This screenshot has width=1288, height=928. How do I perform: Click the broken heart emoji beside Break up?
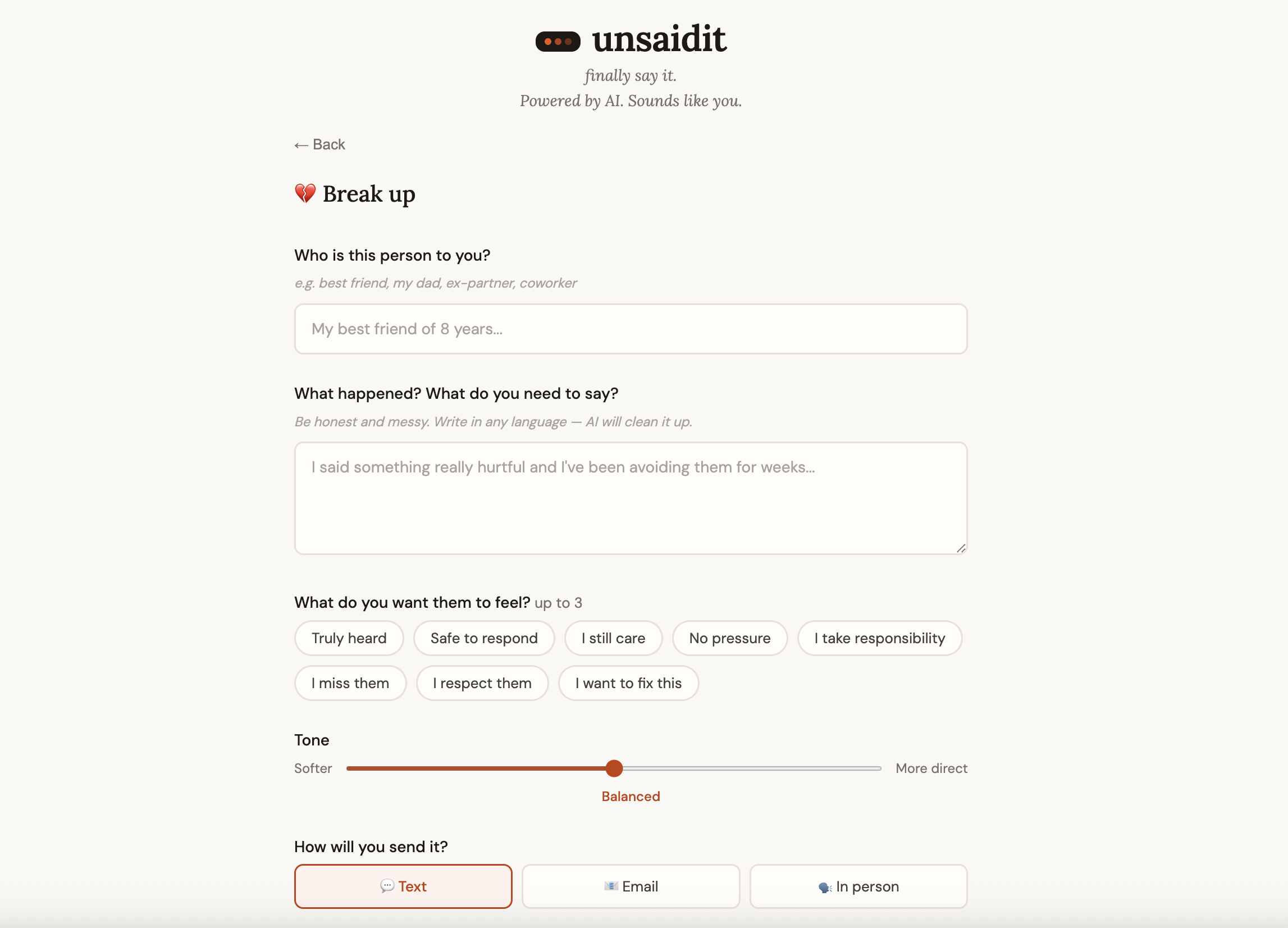pos(304,193)
